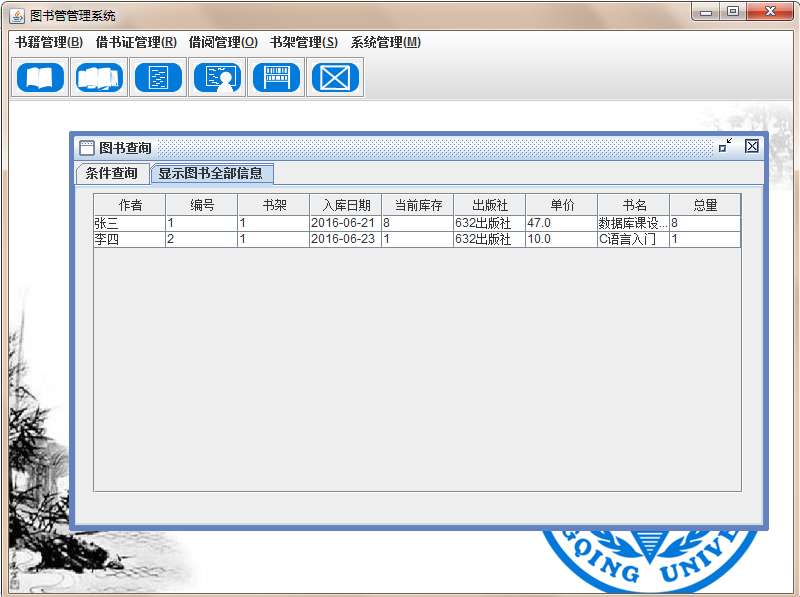Click the document list toolbar icon

point(158,78)
